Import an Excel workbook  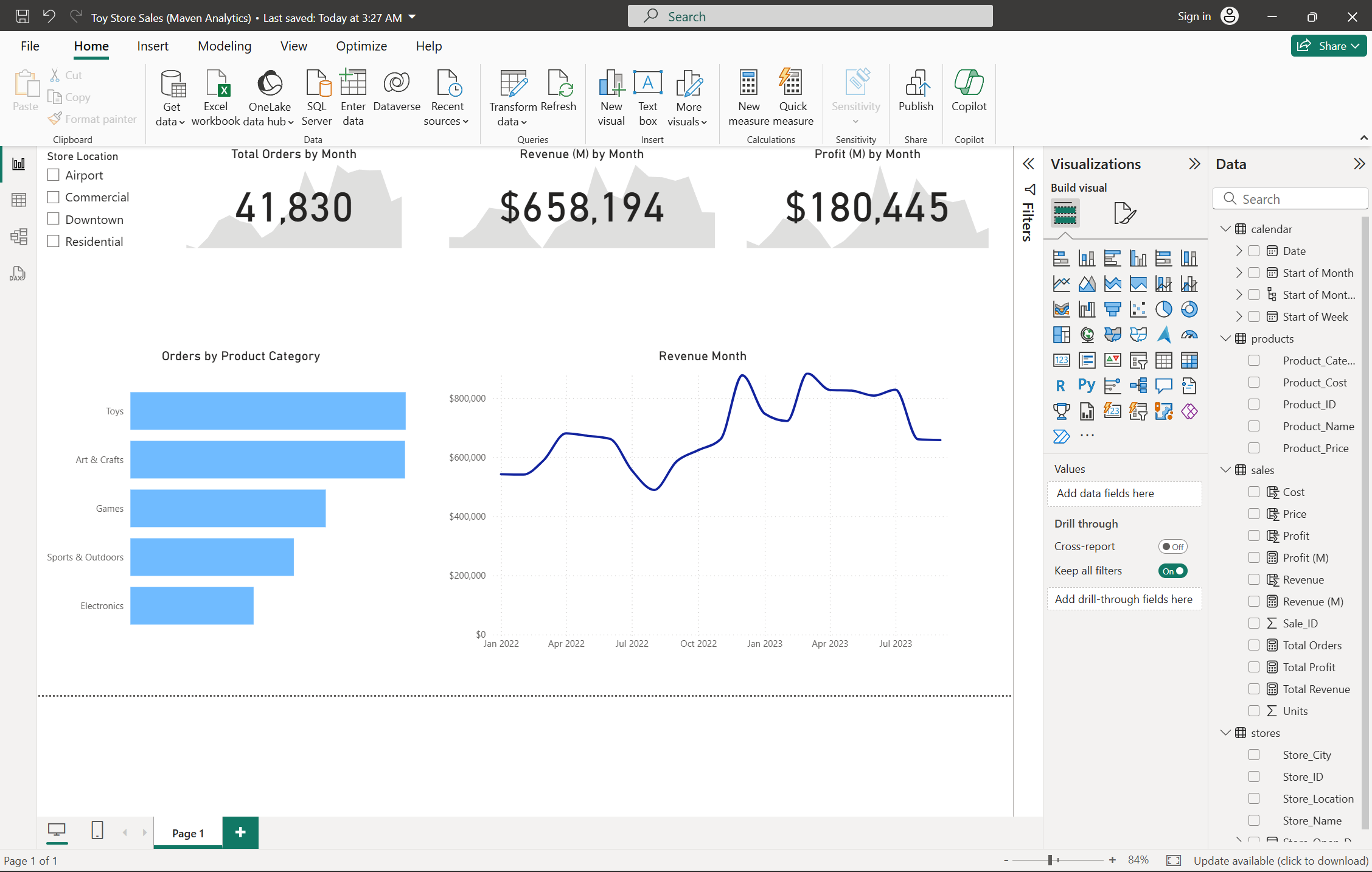[x=215, y=97]
